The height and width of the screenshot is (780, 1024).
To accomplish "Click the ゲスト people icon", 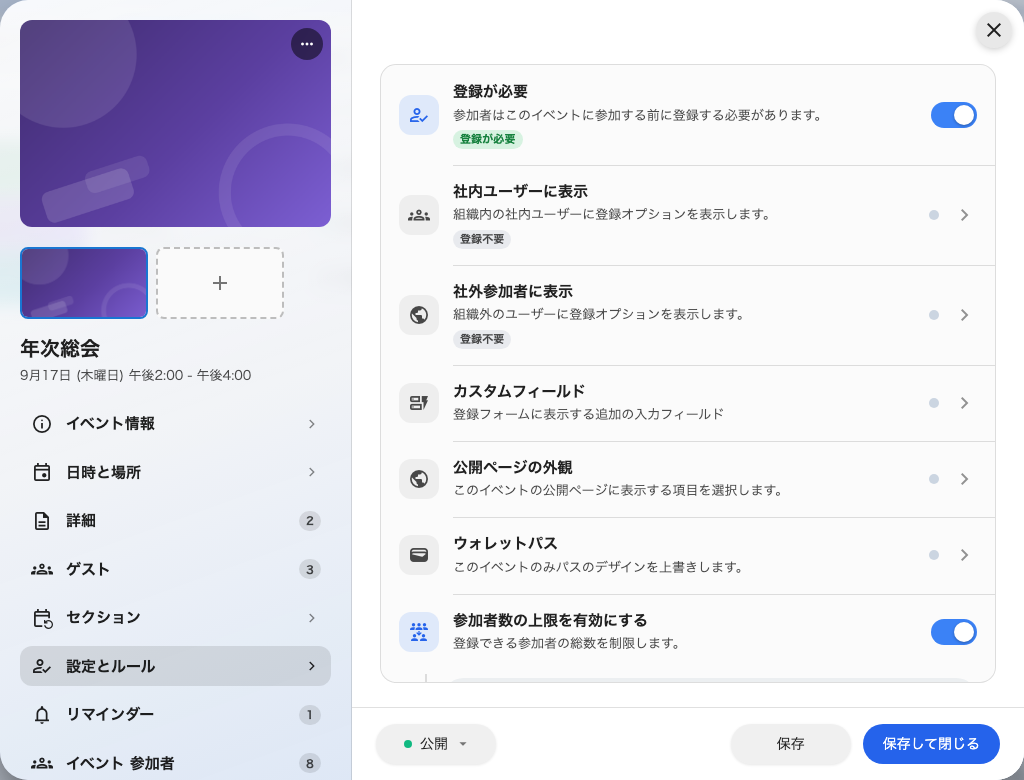I will [x=42, y=570].
